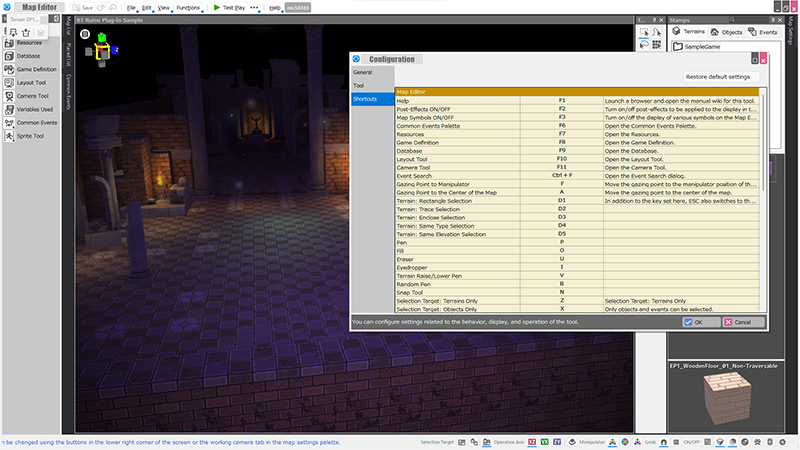Select the rectangle selection tool

click(644, 32)
